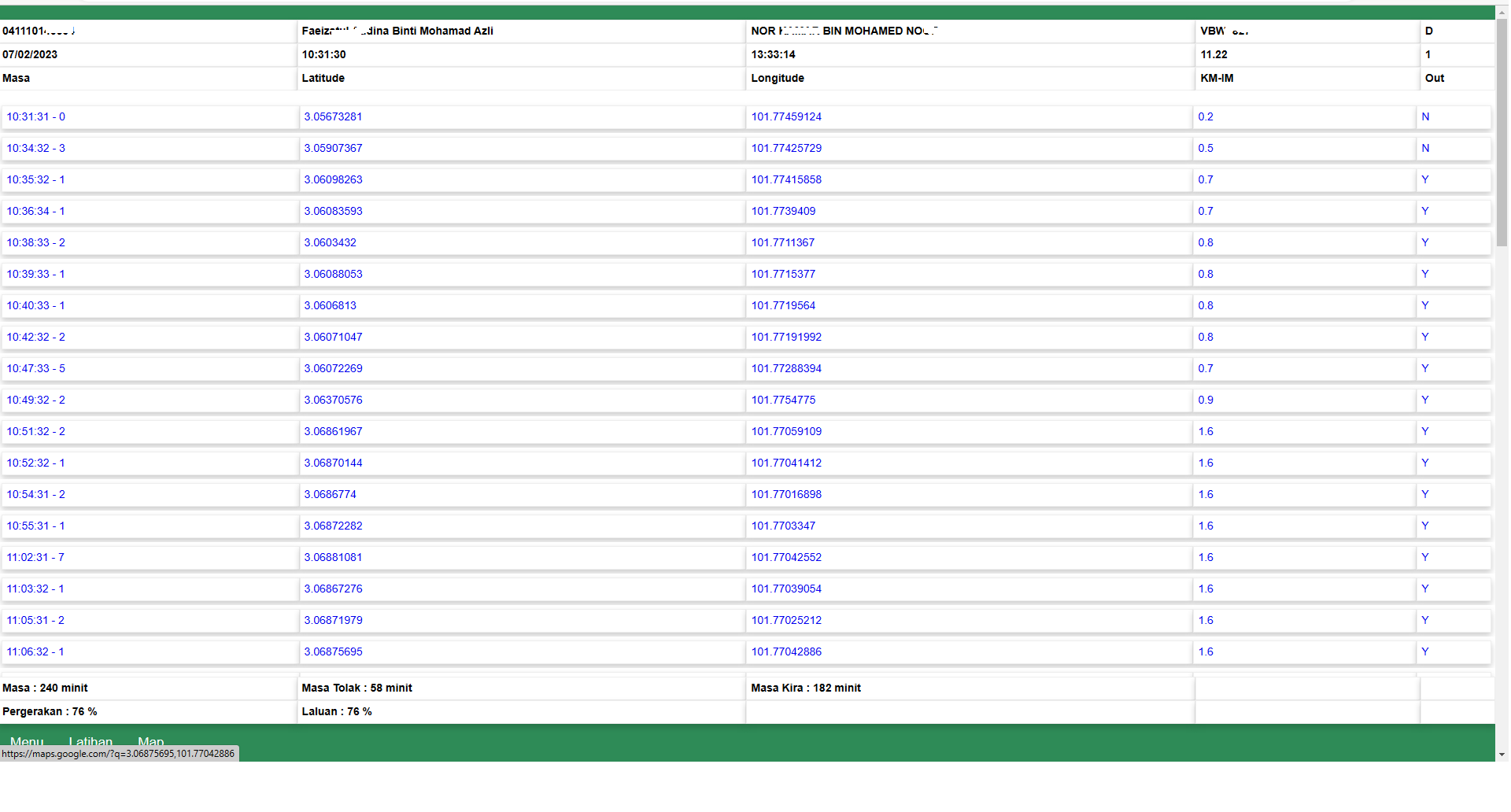Click the Out value N in first row
1511x812 pixels.
tap(1424, 117)
